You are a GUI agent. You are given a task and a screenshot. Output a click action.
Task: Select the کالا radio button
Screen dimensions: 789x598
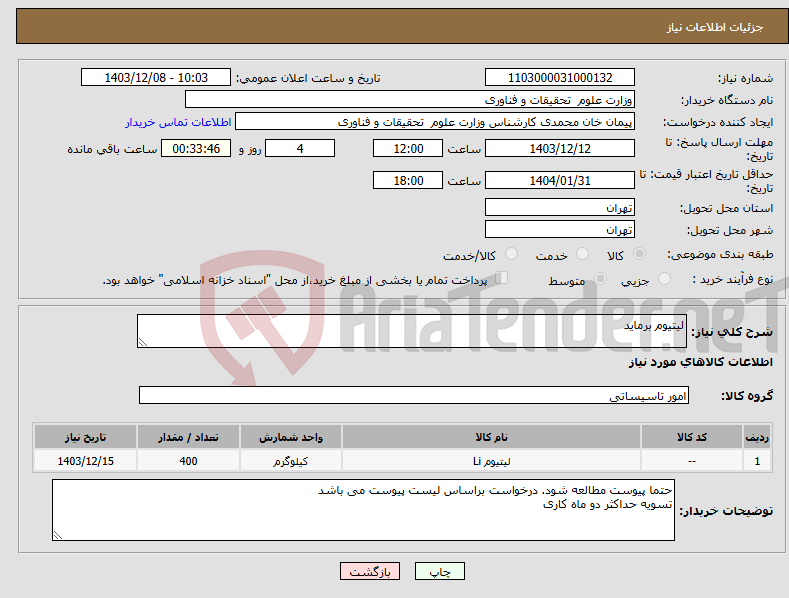(639, 254)
